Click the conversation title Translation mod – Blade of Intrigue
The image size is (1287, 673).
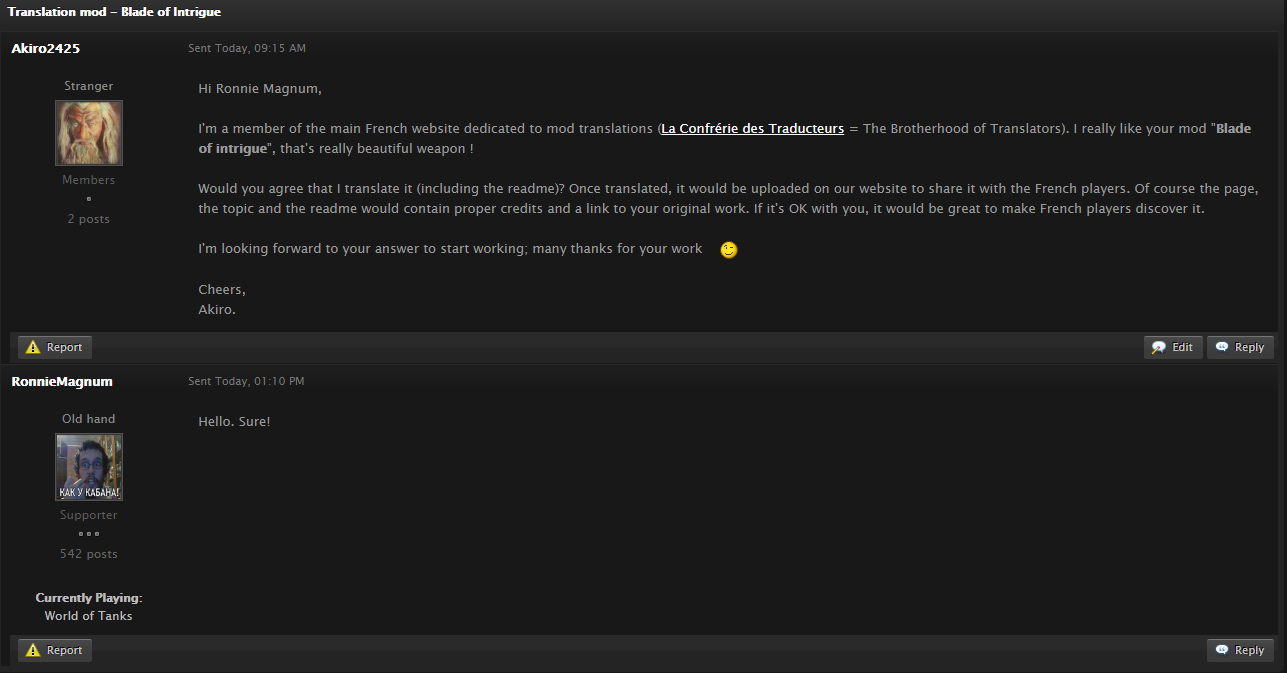(x=114, y=12)
